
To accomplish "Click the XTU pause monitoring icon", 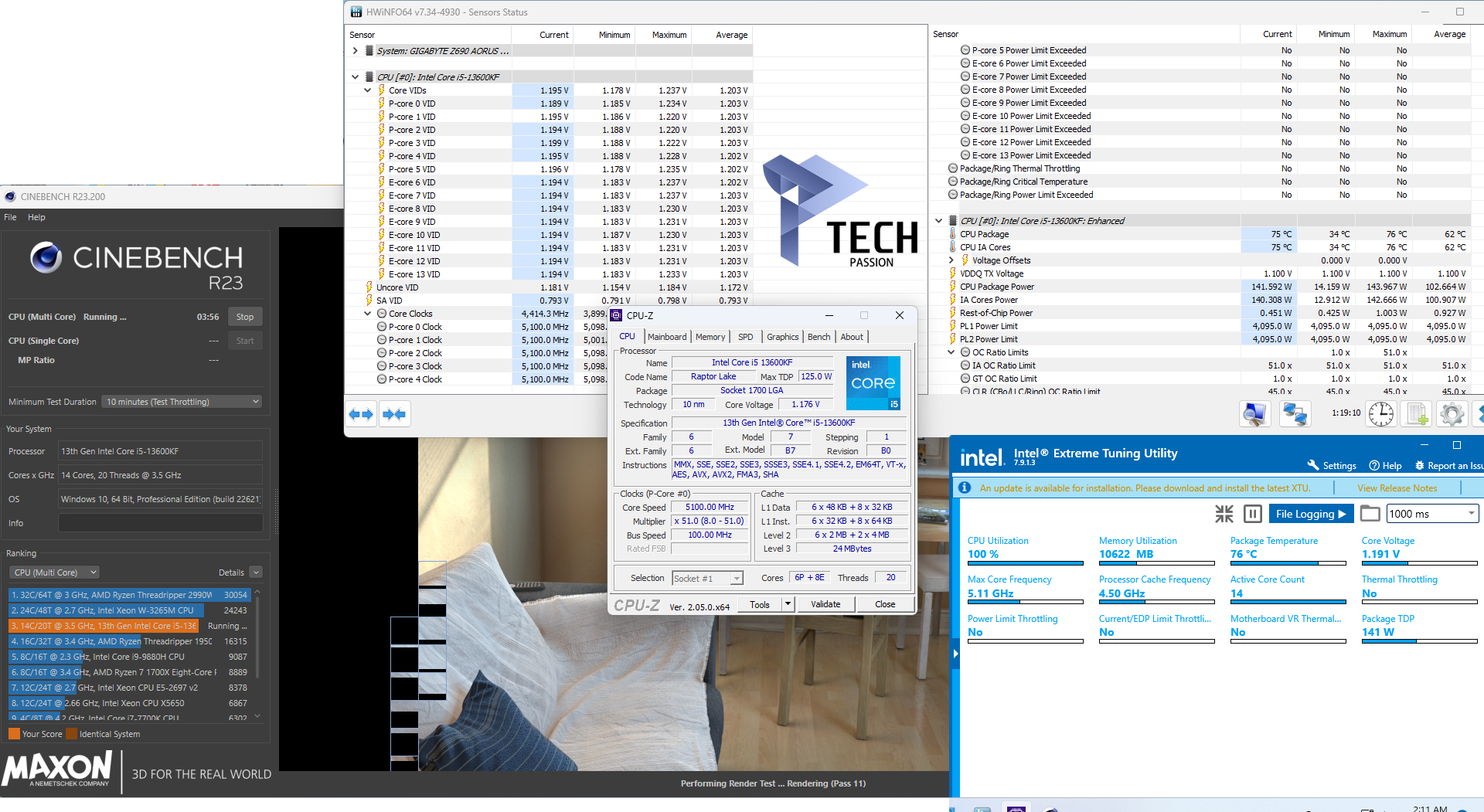I will coord(1253,514).
